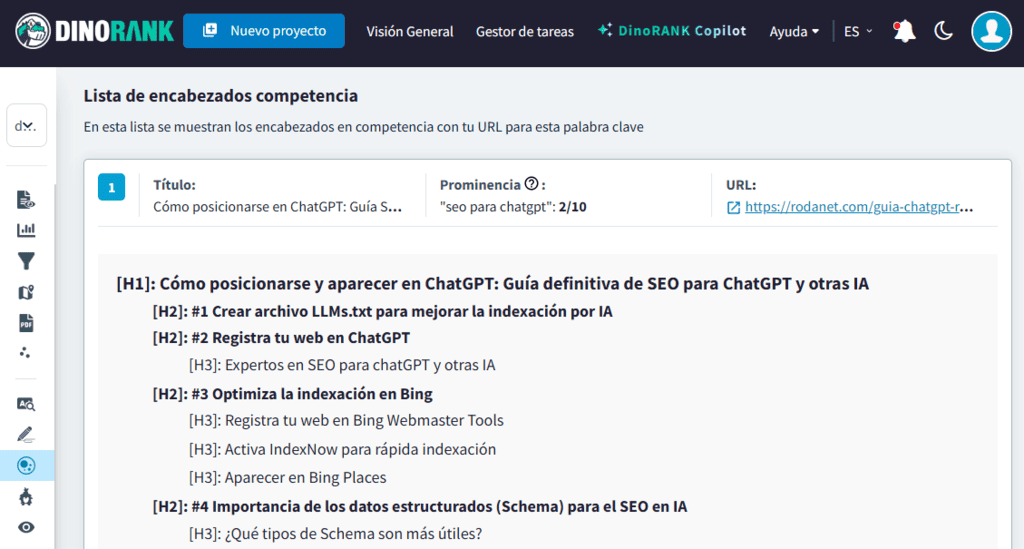Click the Prominencia help question mark icon
1024x549 pixels.
pos(532,184)
